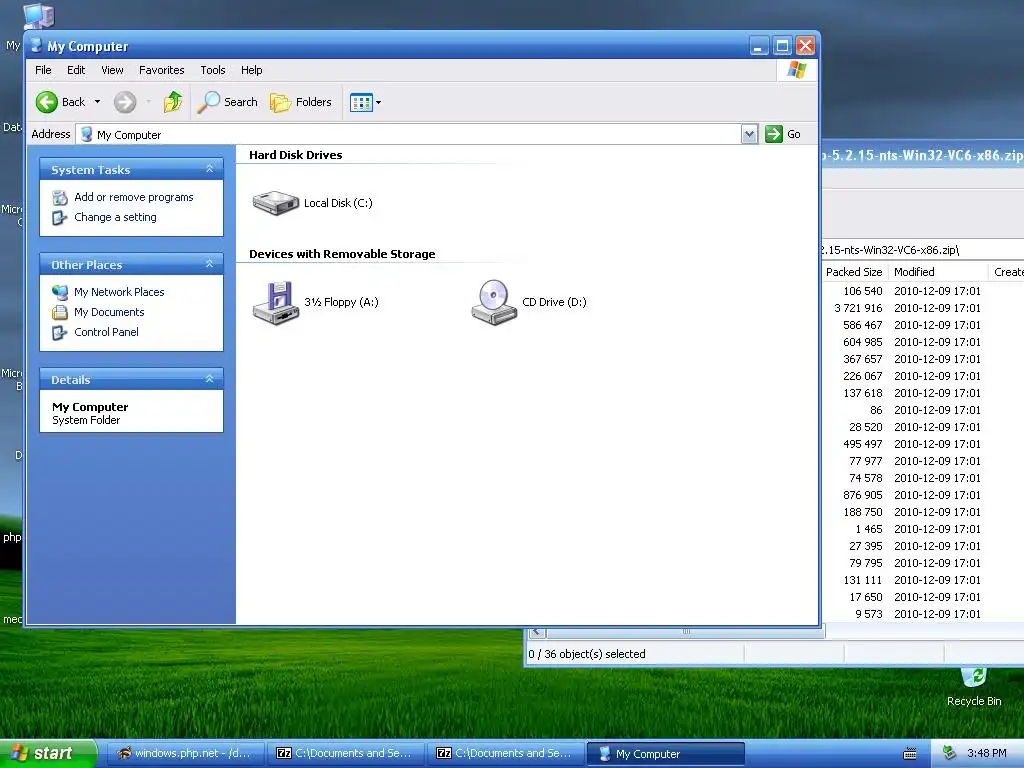Select the Local Disk (C:) drive icon

tap(276, 203)
